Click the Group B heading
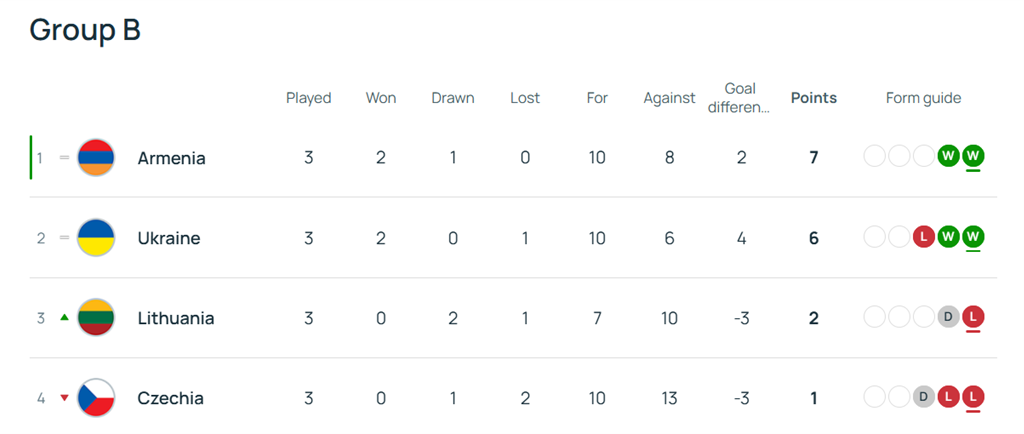This screenshot has width=1024, height=434. click(x=85, y=30)
